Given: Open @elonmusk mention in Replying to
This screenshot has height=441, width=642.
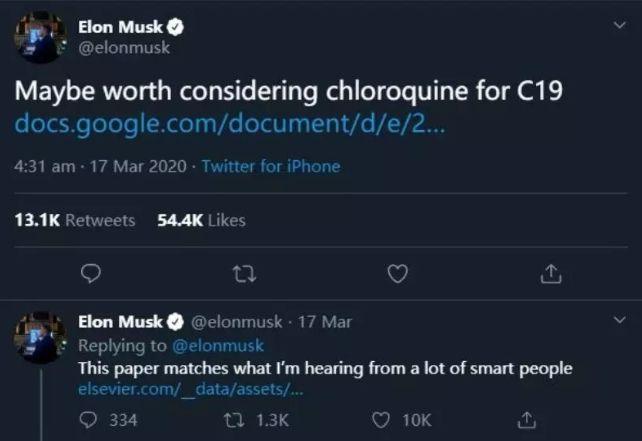Looking at the screenshot, I should coord(218,346).
